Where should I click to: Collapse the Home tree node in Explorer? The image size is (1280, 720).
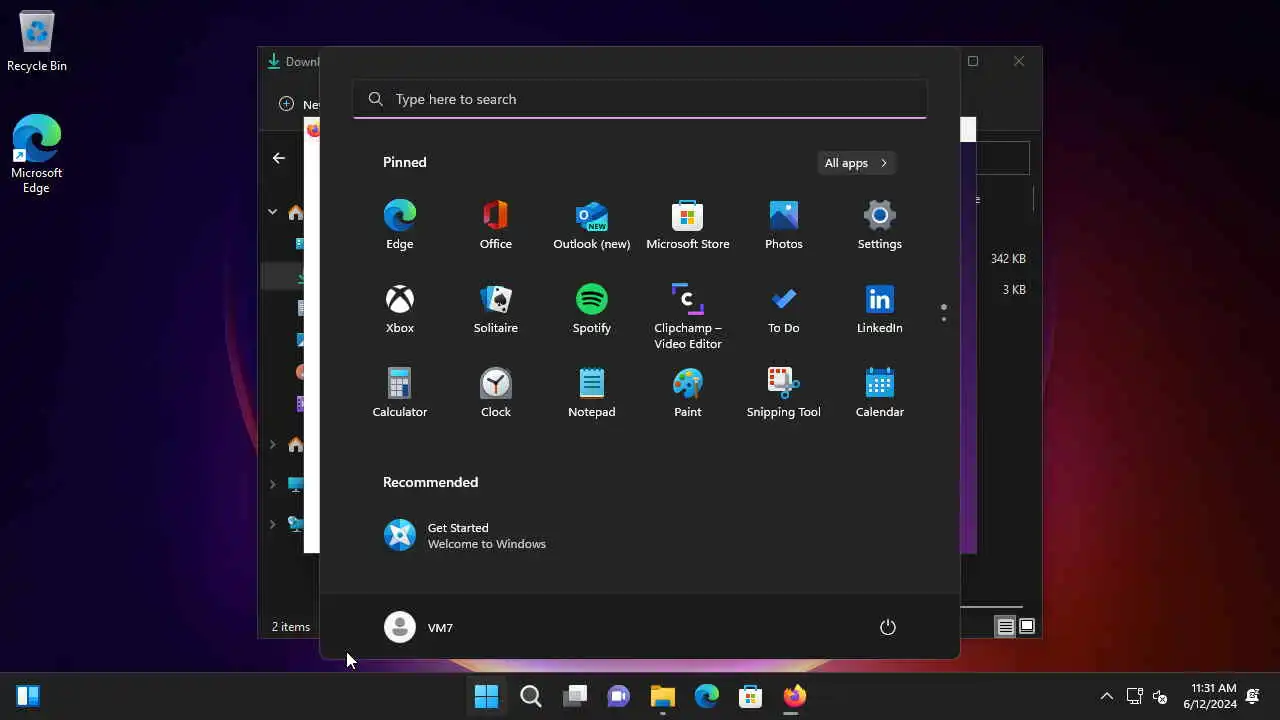tap(272, 212)
